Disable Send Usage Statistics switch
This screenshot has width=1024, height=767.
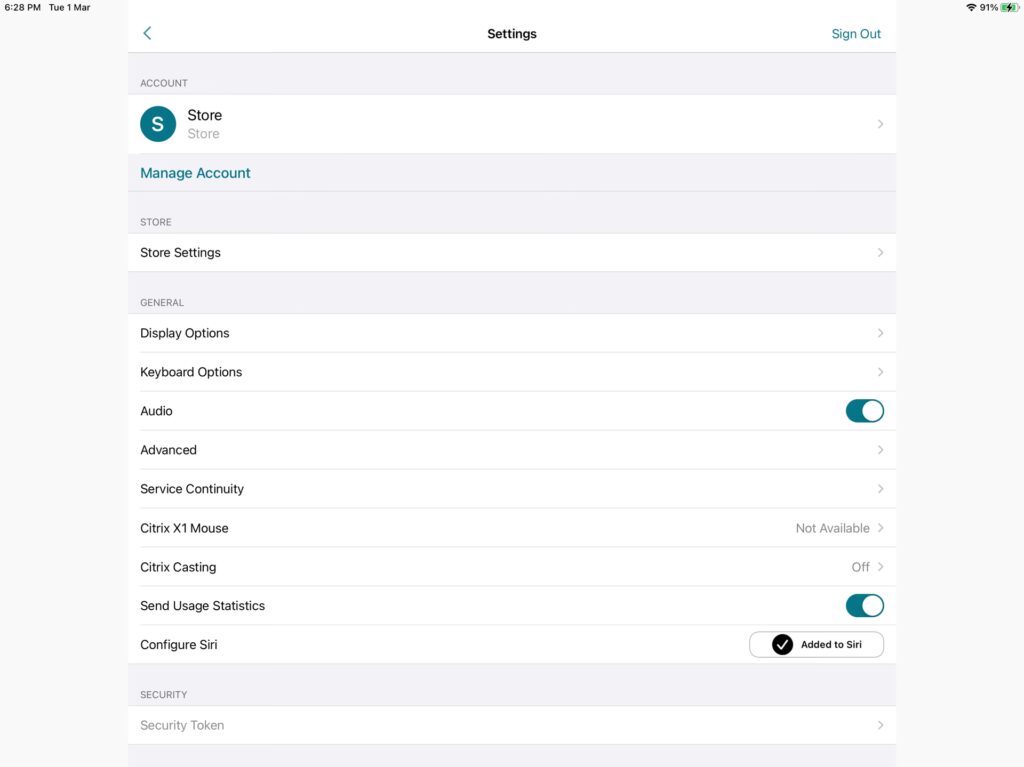[x=864, y=606]
